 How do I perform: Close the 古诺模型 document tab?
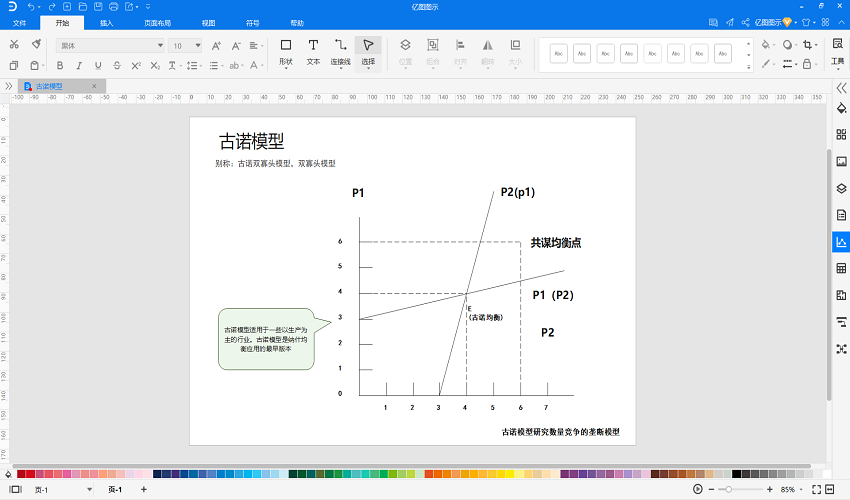tap(94, 86)
